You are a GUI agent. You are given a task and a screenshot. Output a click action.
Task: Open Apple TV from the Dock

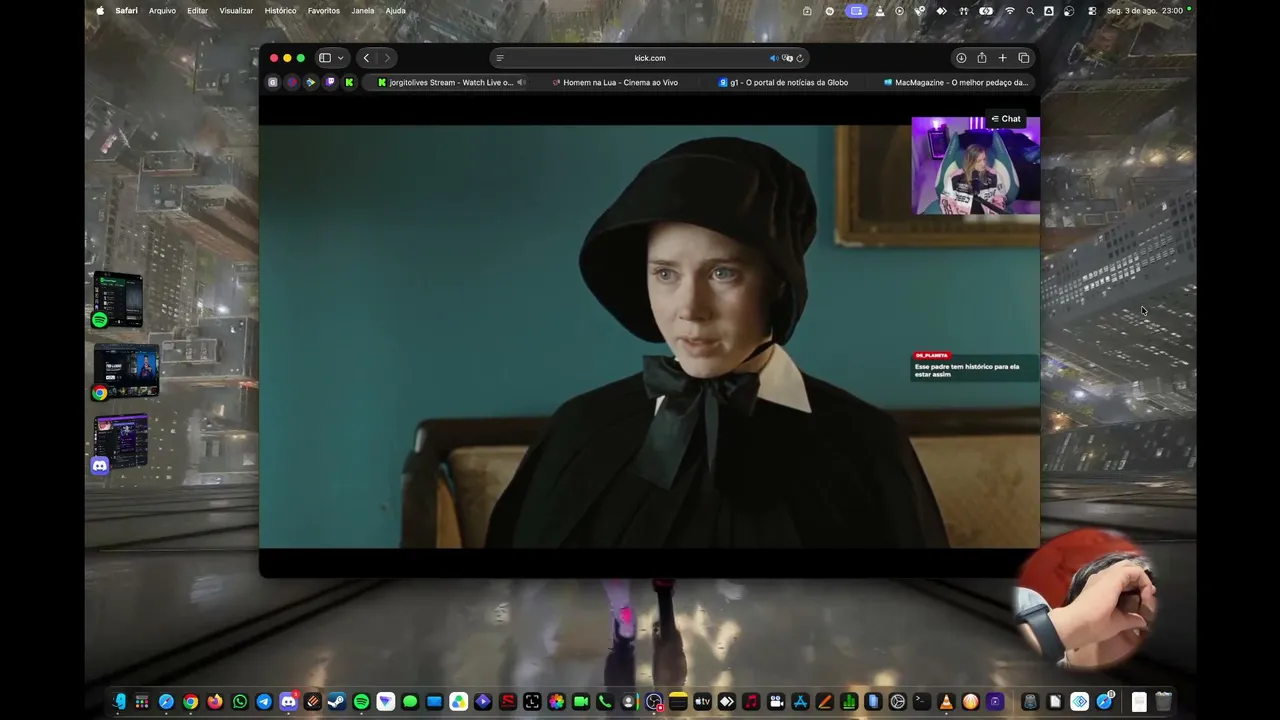(702, 702)
